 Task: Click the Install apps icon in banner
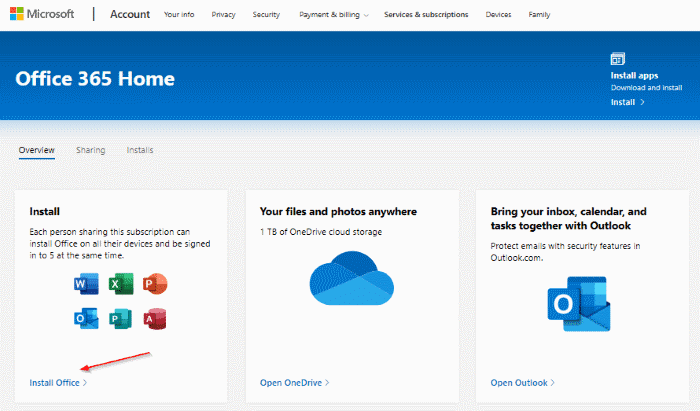coord(618,58)
